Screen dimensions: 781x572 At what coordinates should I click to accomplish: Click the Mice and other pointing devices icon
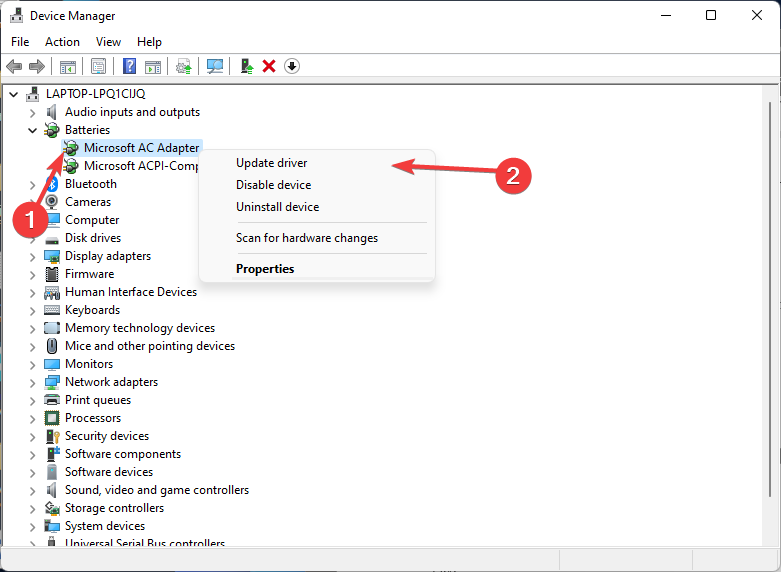[x=52, y=346]
